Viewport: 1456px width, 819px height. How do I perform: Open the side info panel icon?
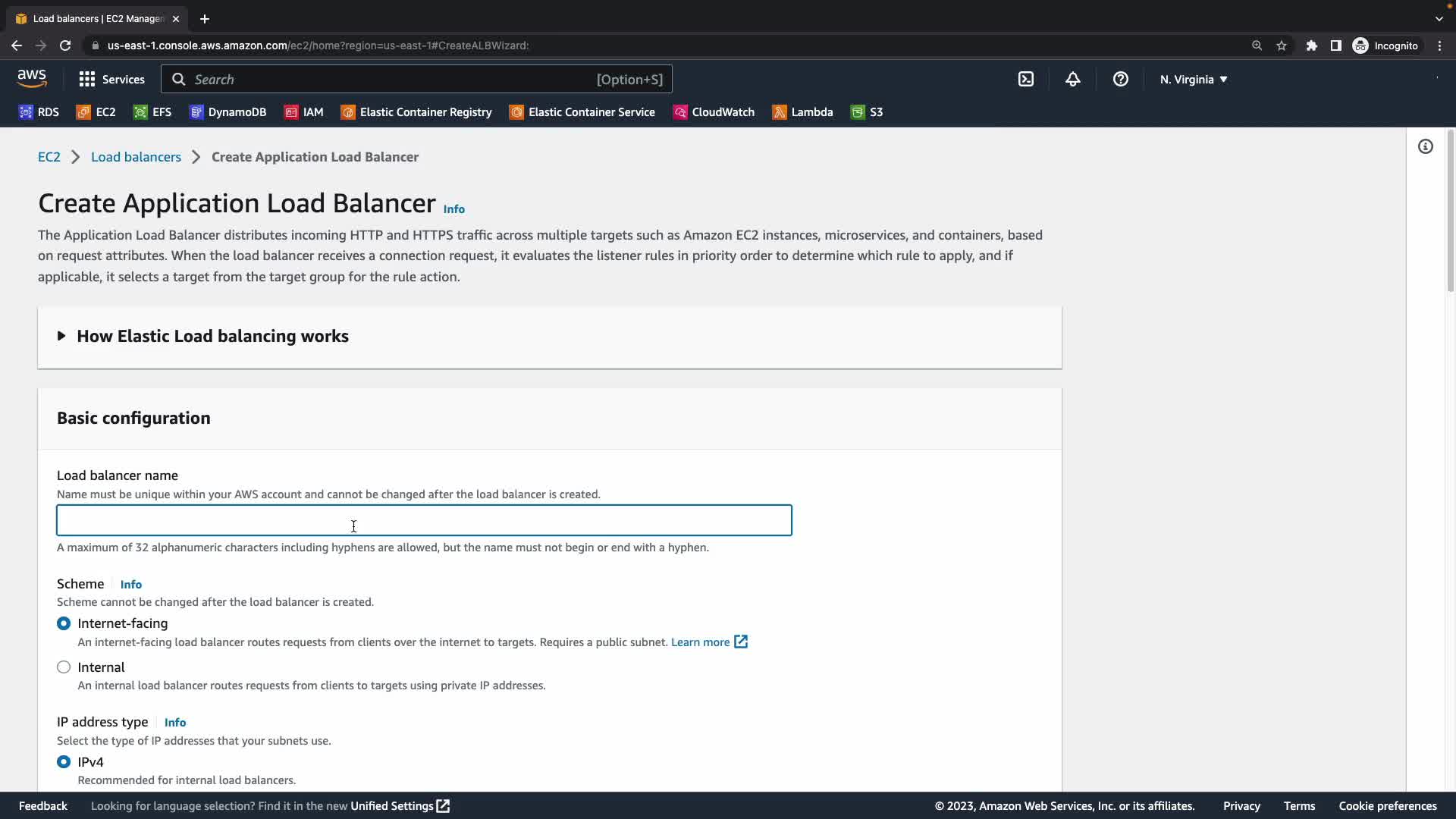click(1426, 146)
